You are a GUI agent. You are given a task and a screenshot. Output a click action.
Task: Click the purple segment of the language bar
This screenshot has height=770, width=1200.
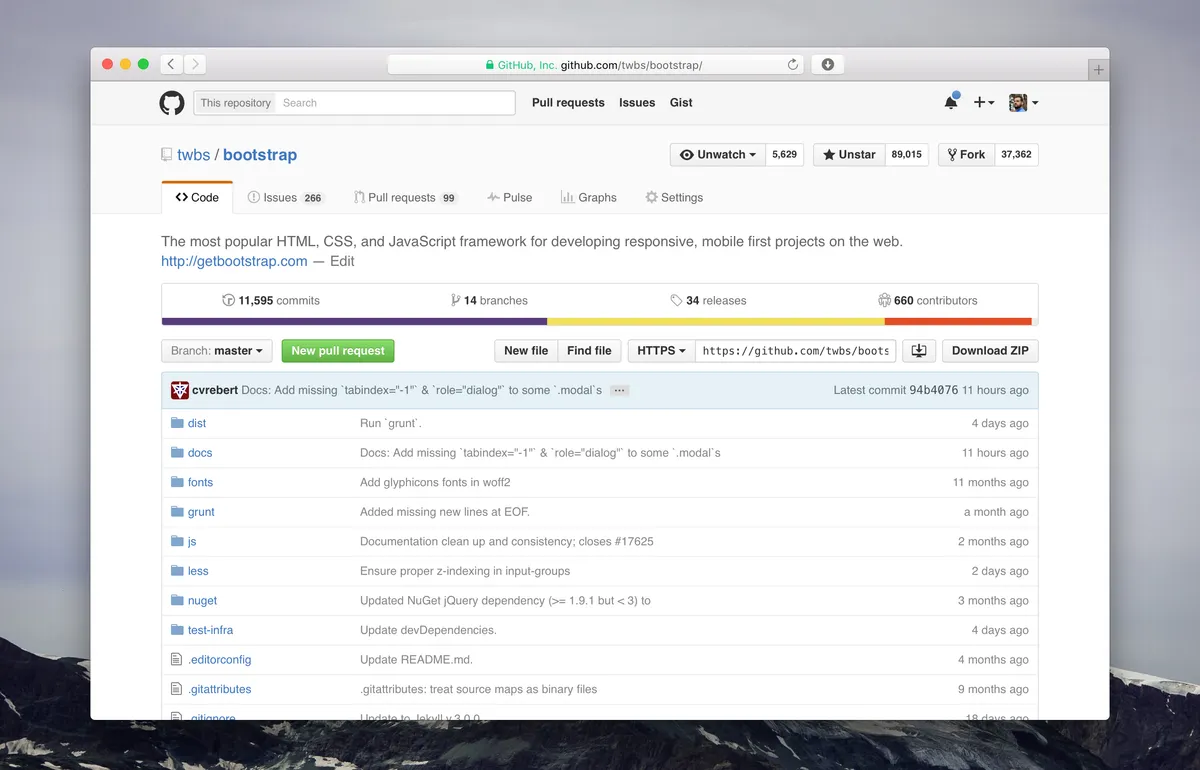click(x=350, y=321)
